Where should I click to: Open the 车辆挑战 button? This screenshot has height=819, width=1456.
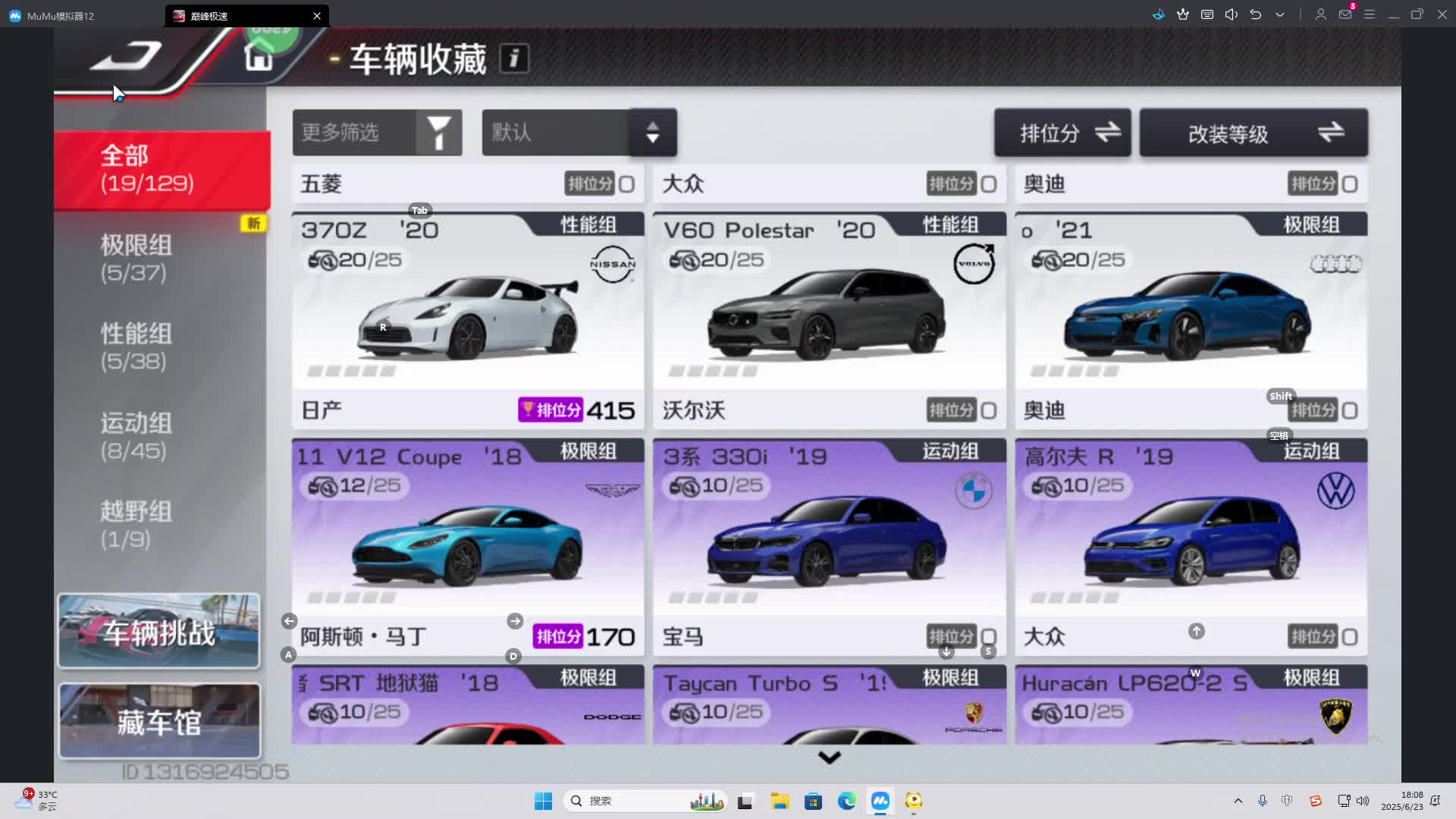click(159, 631)
